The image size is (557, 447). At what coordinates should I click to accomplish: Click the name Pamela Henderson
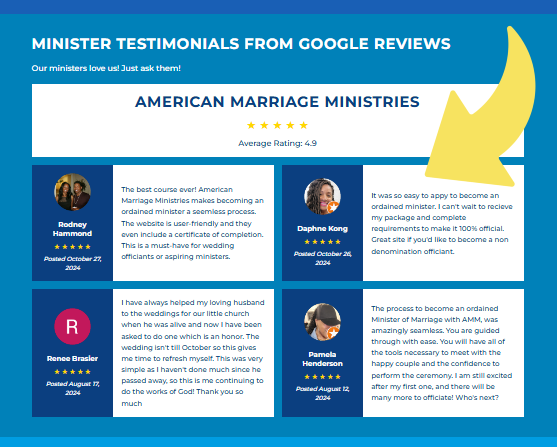[x=323, y=359]
